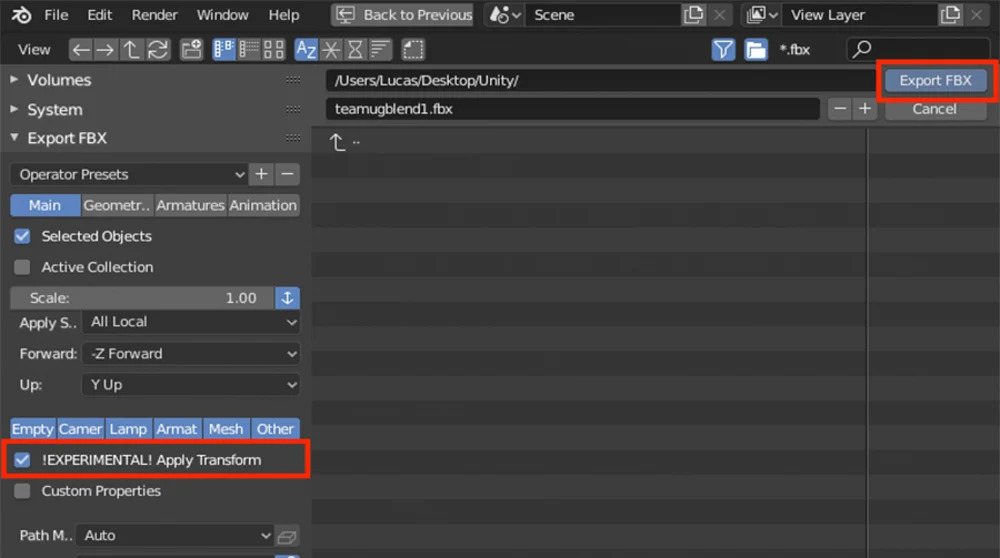Toggle the Other object type
This screenshot has height=558, width=1000.
(276, 429)
